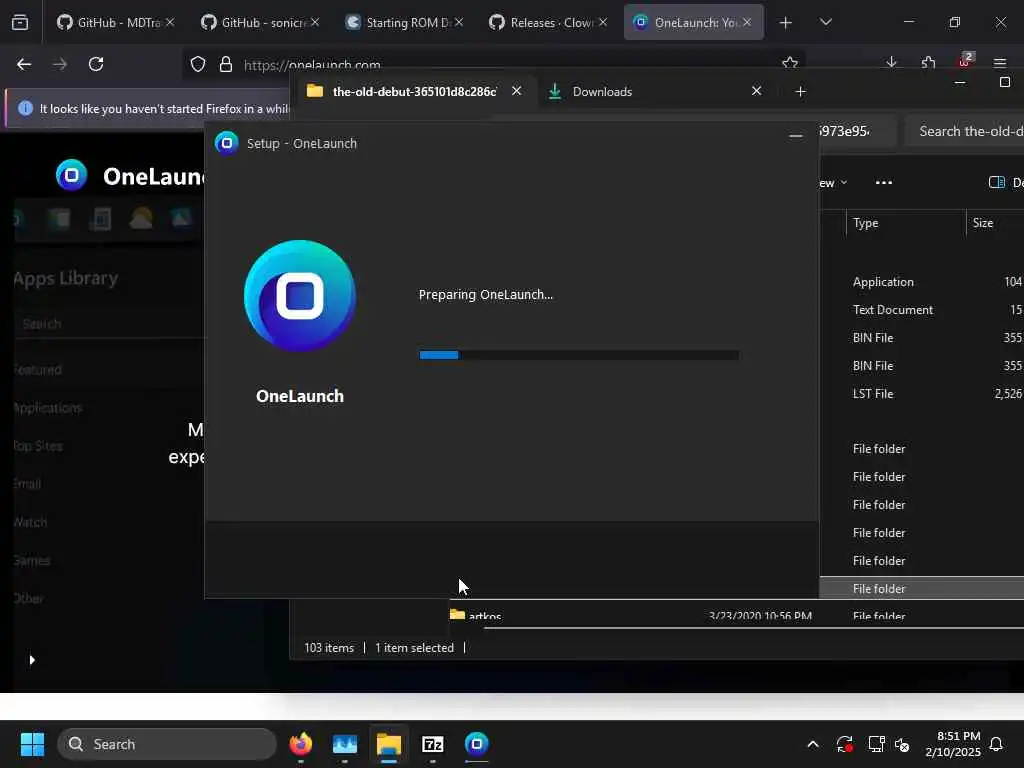The width and height of the screenshot is (1024, 768).
Task: Open 7-Zip from the taskbar
Action: pyautogui.click(x=432, y=744)
